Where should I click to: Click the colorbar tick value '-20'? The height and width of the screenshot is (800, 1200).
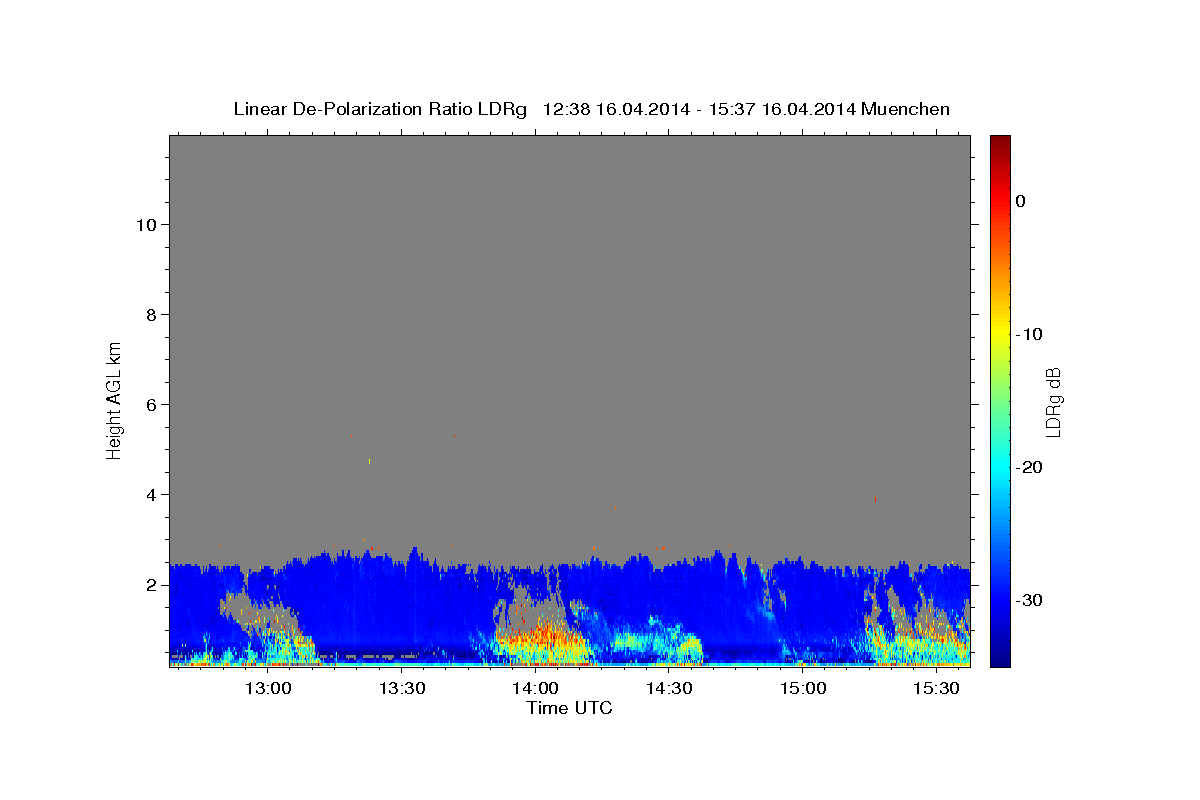(1029, 467)
